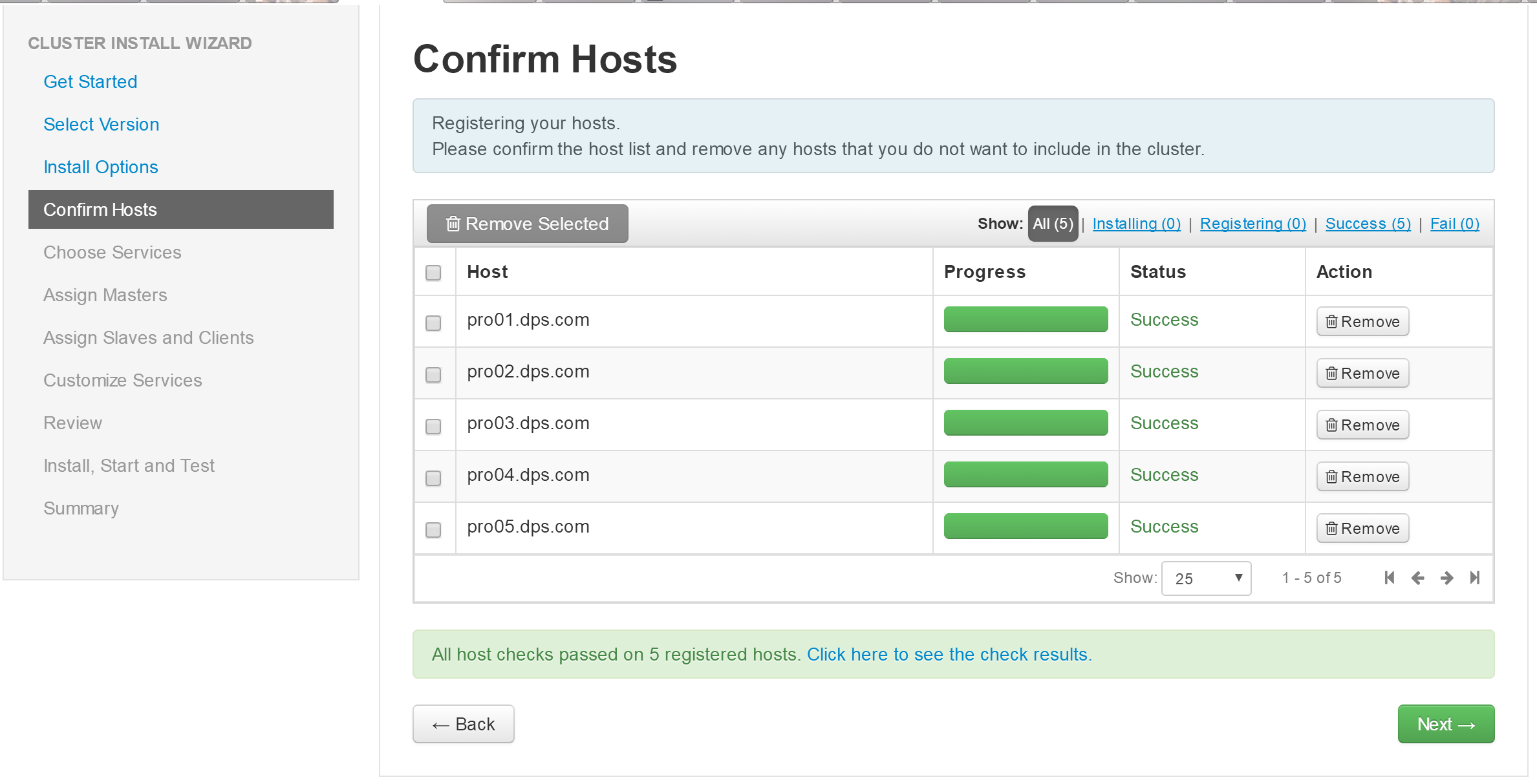Click the pro01.dps.com progress bar
The image size is (1537, 784).
click(x=1026, y=319)
